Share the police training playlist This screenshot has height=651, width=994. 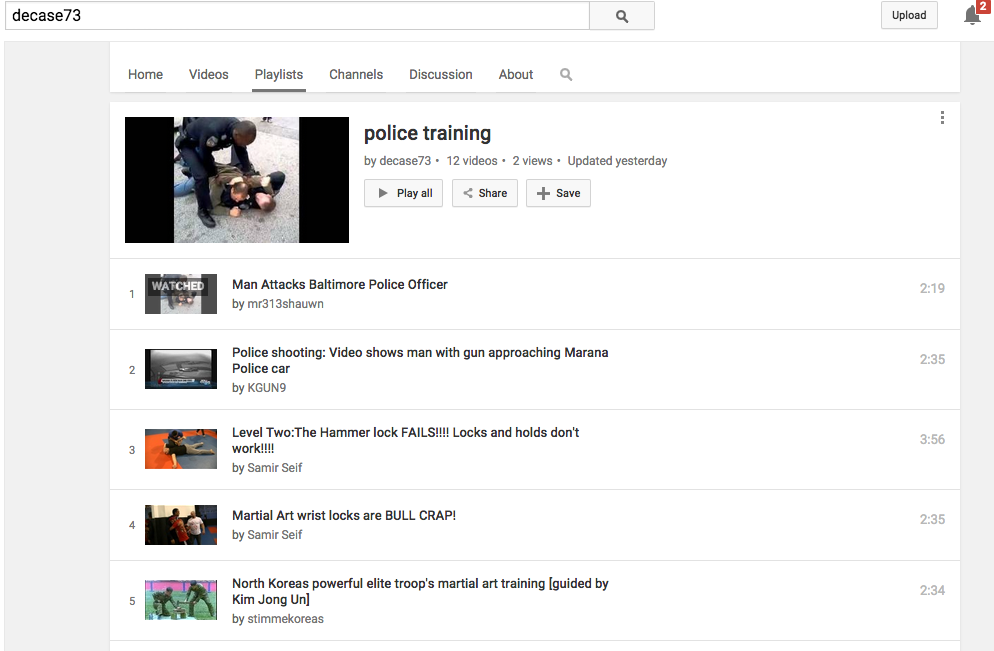tap(485, 193)
